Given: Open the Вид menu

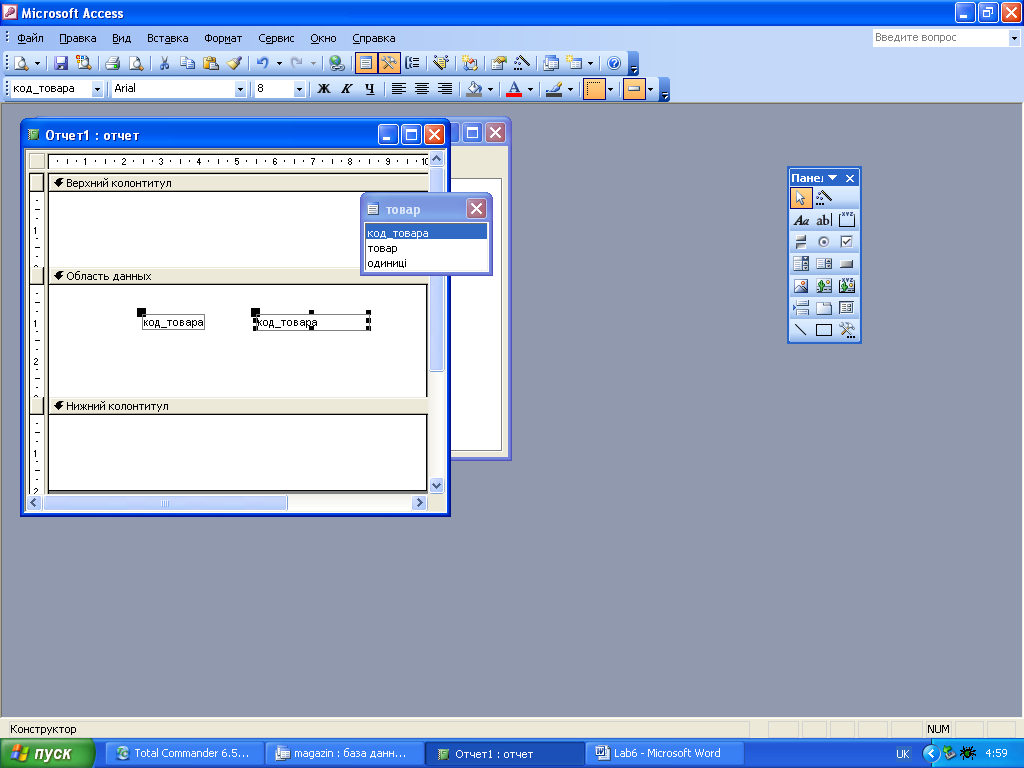Looking at the screenshot, I should [x=121, y=38].
